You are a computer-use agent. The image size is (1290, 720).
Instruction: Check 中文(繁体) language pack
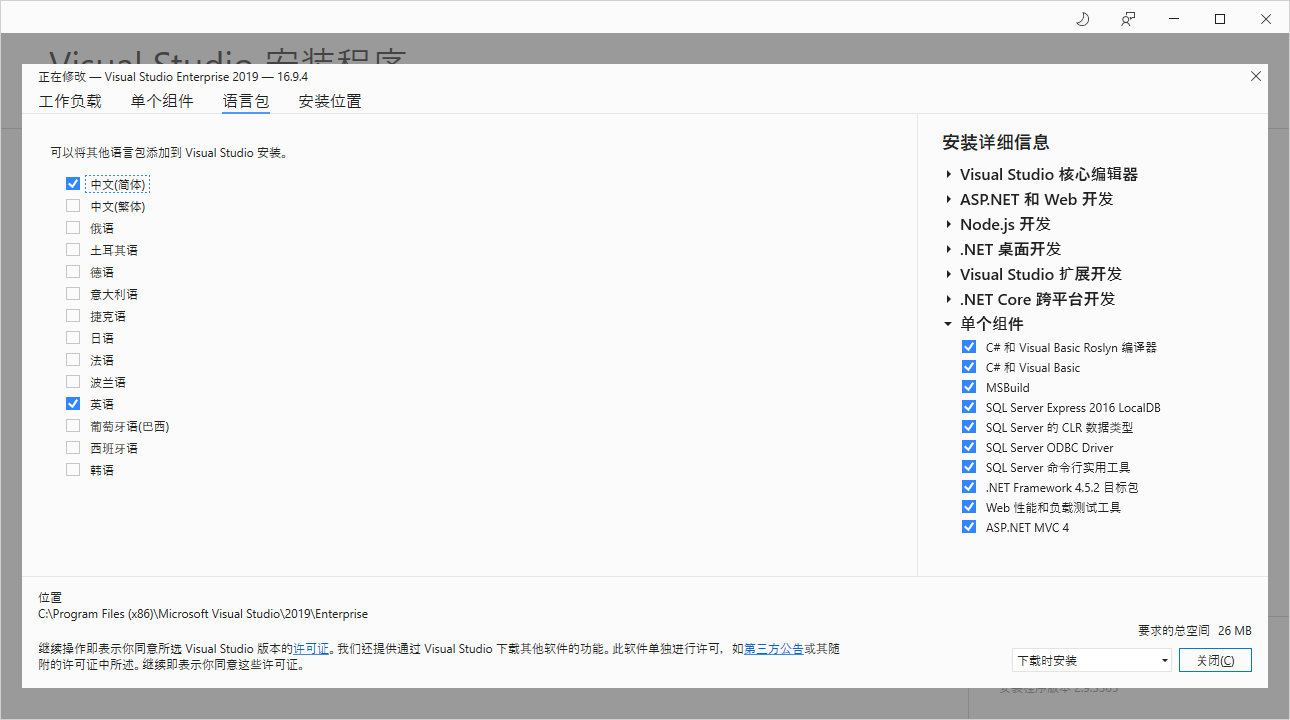[x=73, y=206]
